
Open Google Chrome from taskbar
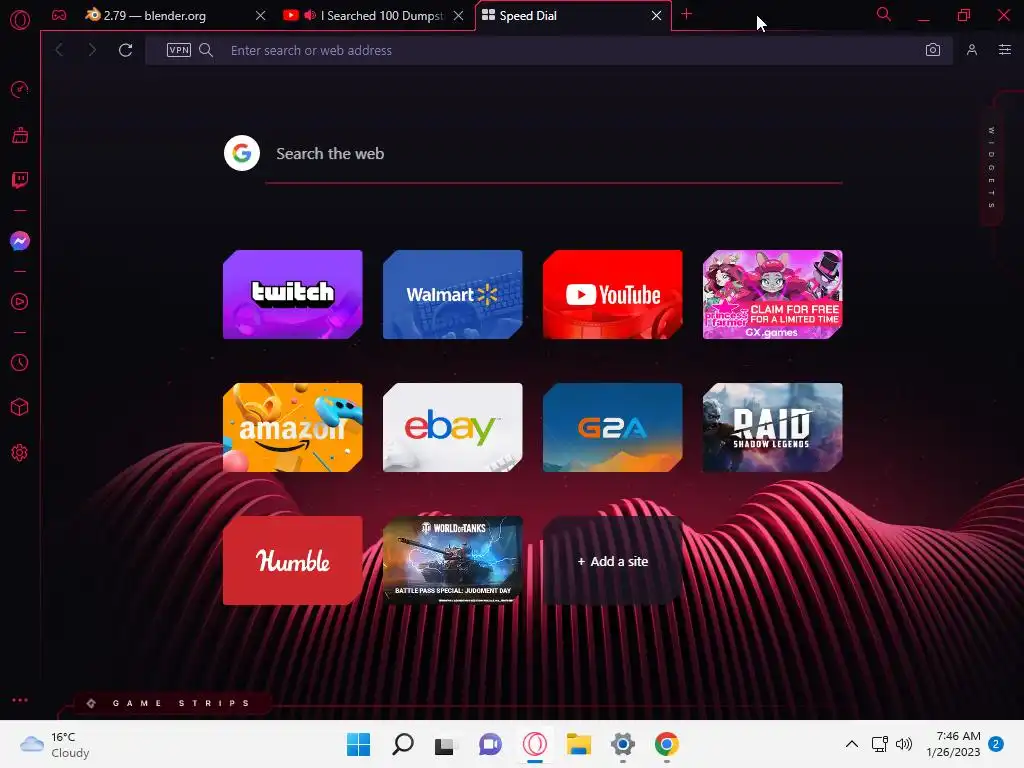(x=667, y=744)
